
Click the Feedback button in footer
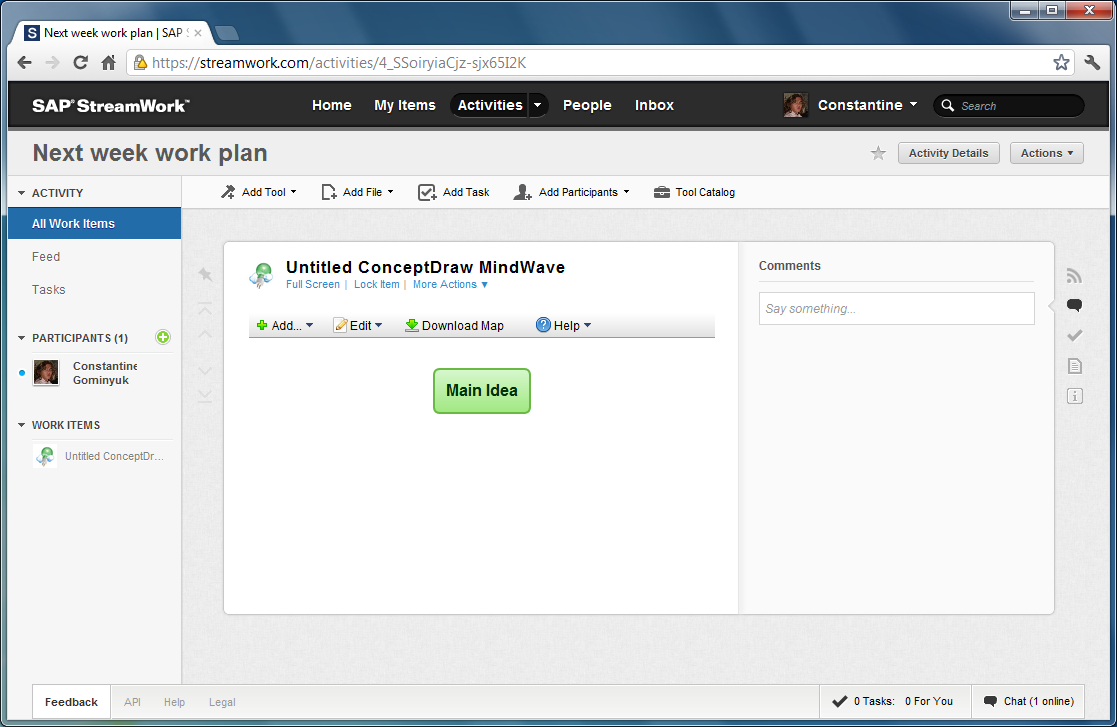click(x=71, y=702)
